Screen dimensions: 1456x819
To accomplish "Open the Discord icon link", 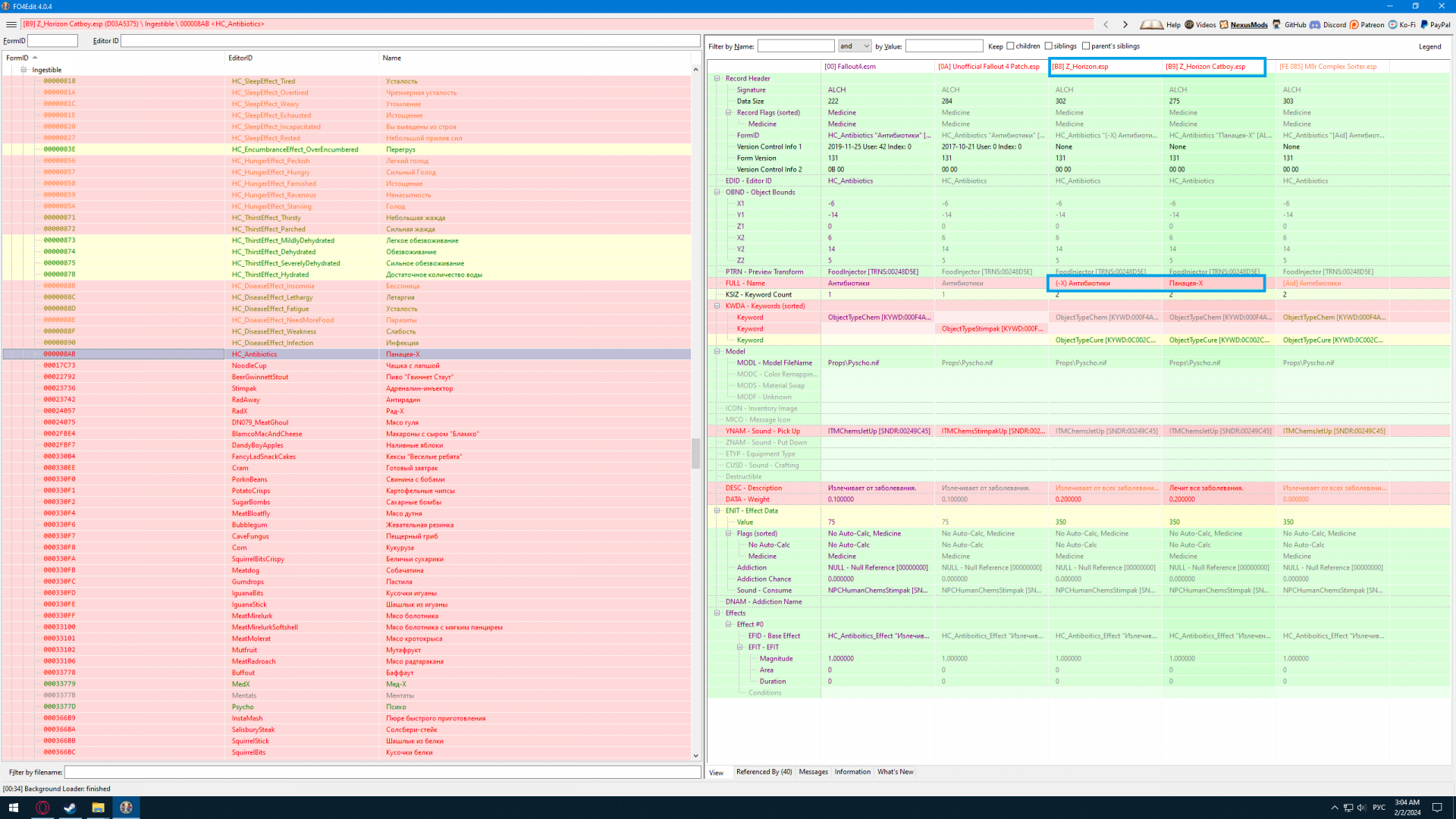I will (x=1315, y=24).
